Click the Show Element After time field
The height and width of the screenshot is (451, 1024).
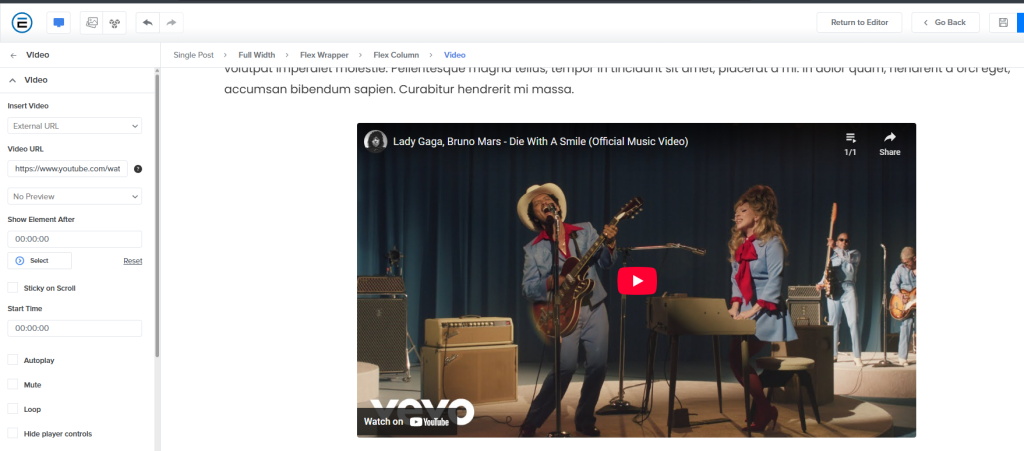[74, 240]
